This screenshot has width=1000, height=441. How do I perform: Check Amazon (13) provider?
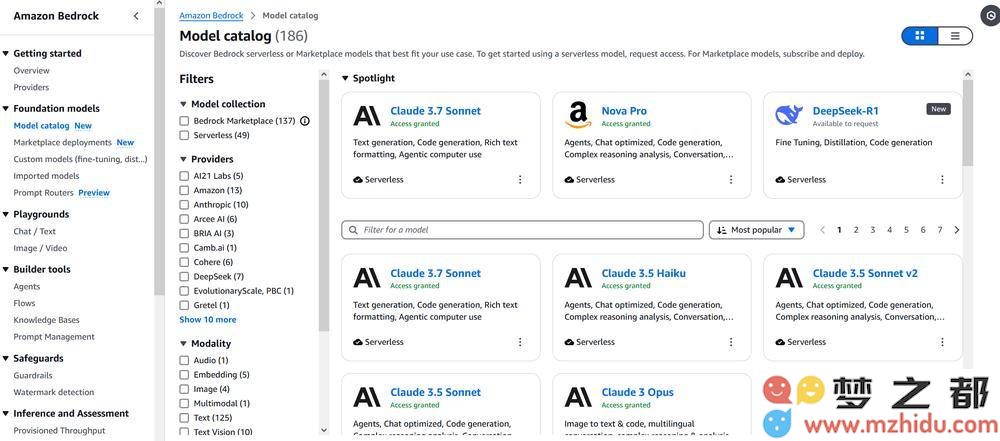pos(184,190)
